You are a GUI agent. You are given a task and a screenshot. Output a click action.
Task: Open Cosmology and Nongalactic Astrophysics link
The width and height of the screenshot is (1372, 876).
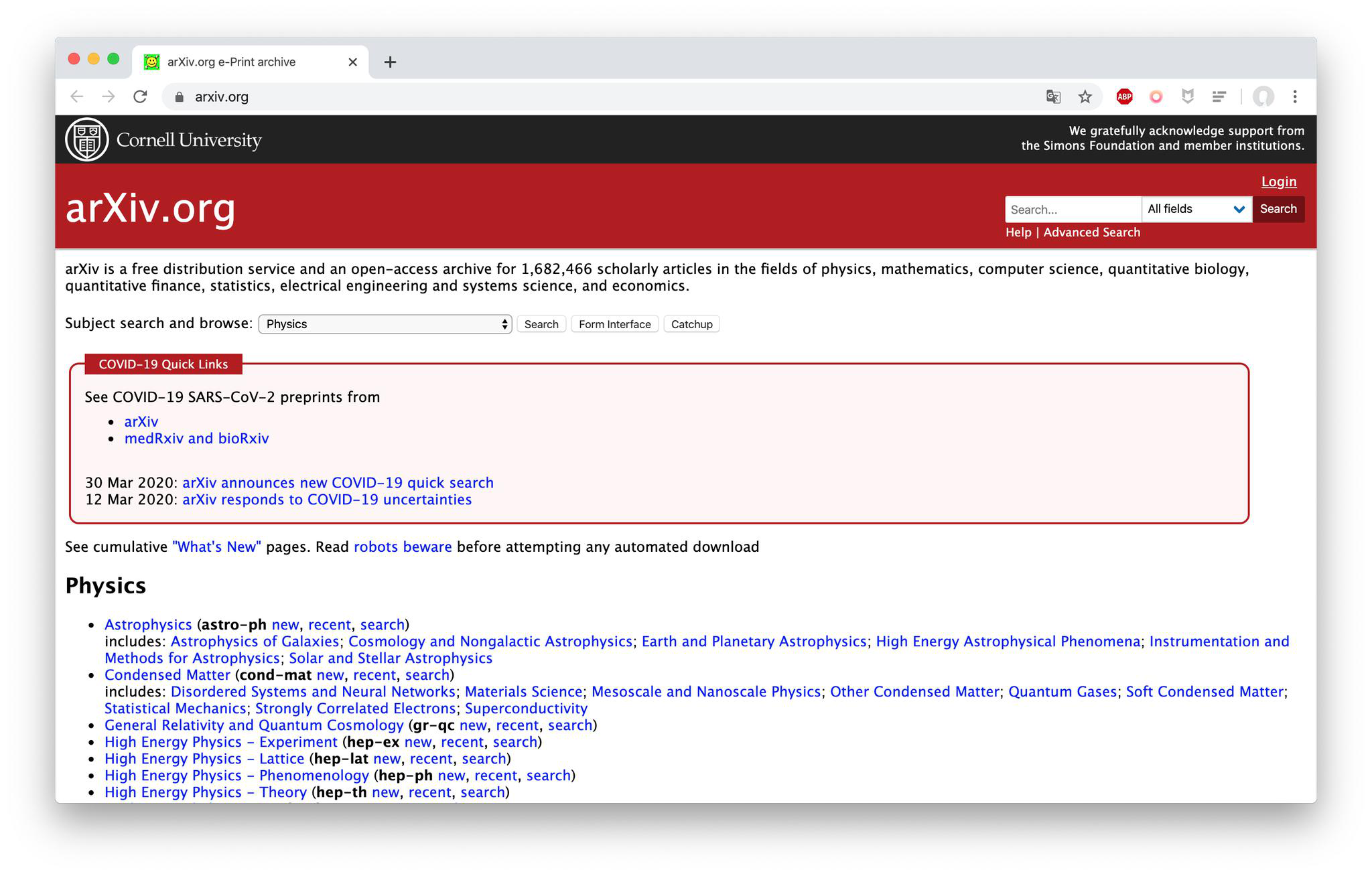pyautogui.click(x=490, y=642)
